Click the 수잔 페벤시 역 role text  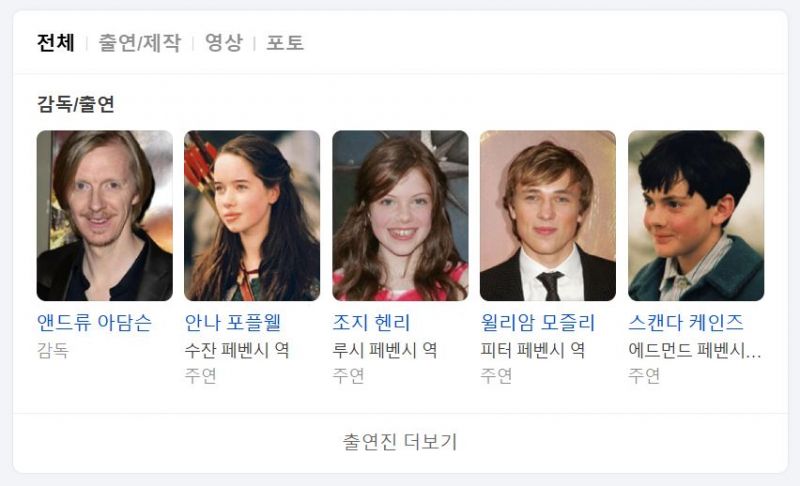tap(237, 350)
